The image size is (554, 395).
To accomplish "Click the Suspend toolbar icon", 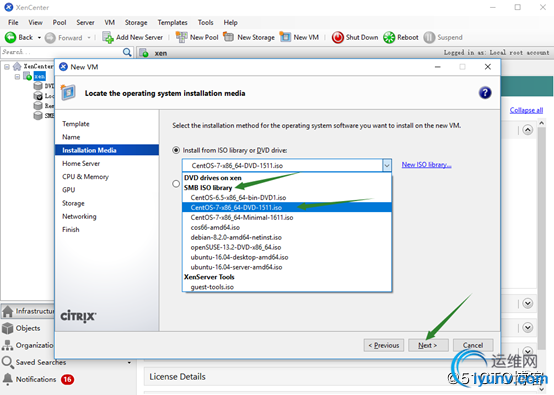I will 429,37.
